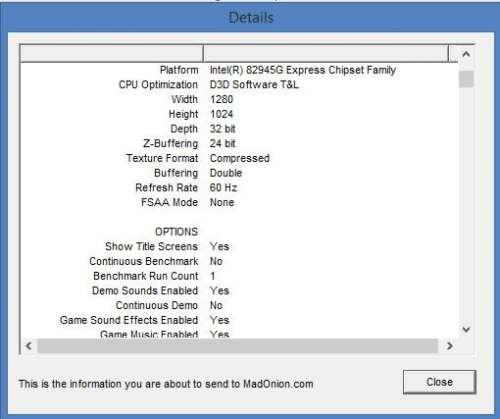Screen dimensions: 500x419
Task: Click the horizontal scrollbar track
Action: (x=237, y=346)
